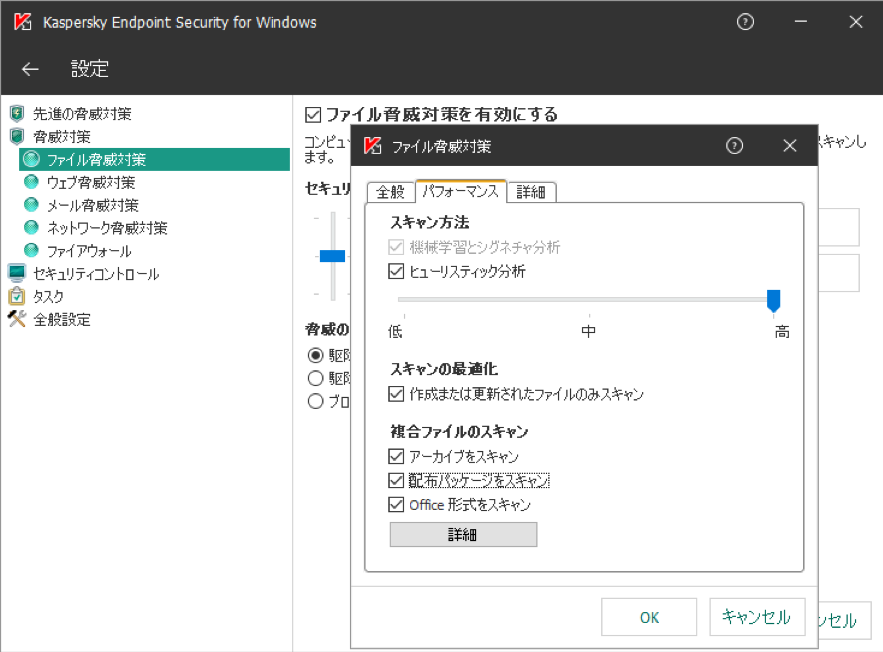Open ウェブ脅威対策 settings
The height and width of the screenshot is (652, 883).
tap(91, 182)
